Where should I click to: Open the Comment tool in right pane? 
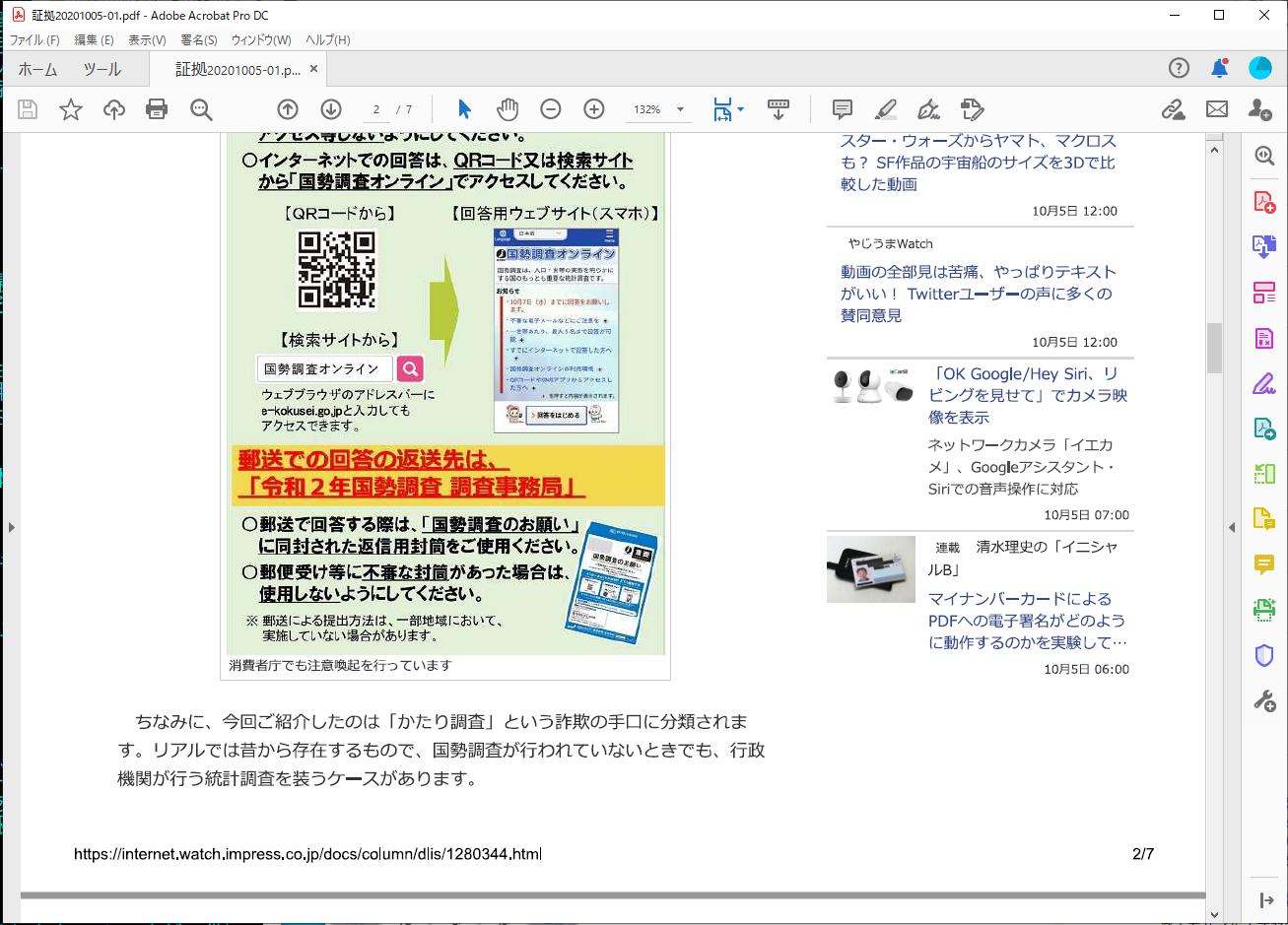[1264, 564]
